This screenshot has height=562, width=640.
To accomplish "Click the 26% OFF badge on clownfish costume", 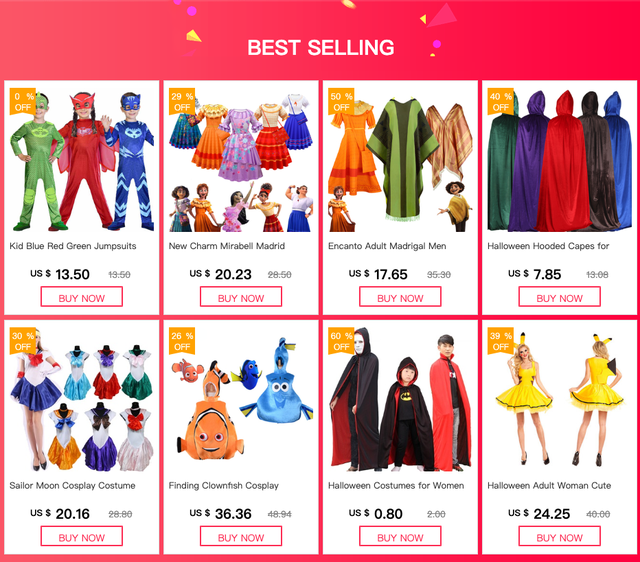I will pyautogui.click(x=182, y=341).
